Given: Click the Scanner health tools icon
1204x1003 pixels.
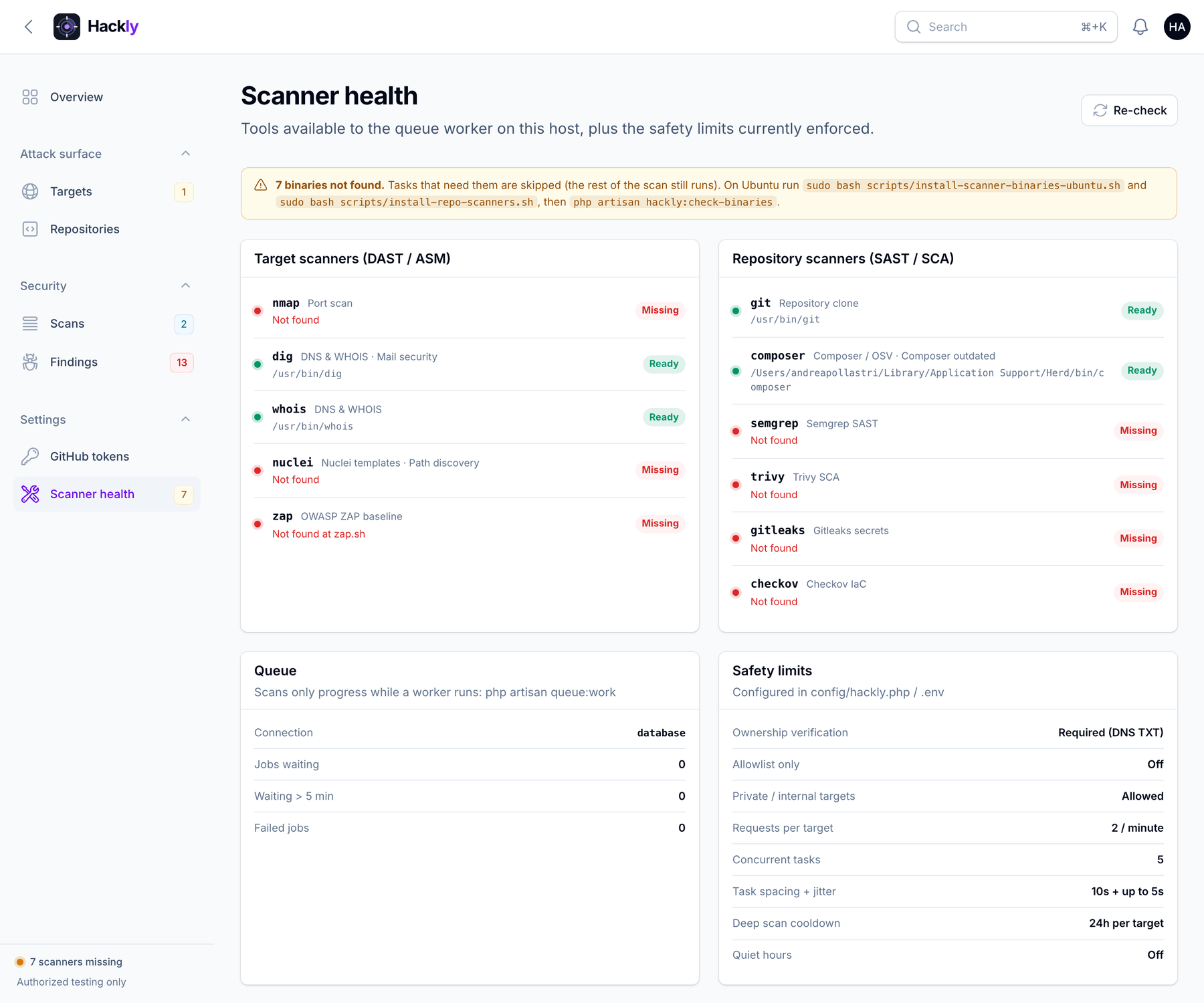Looking at the screenshot, I should (30, 494).
